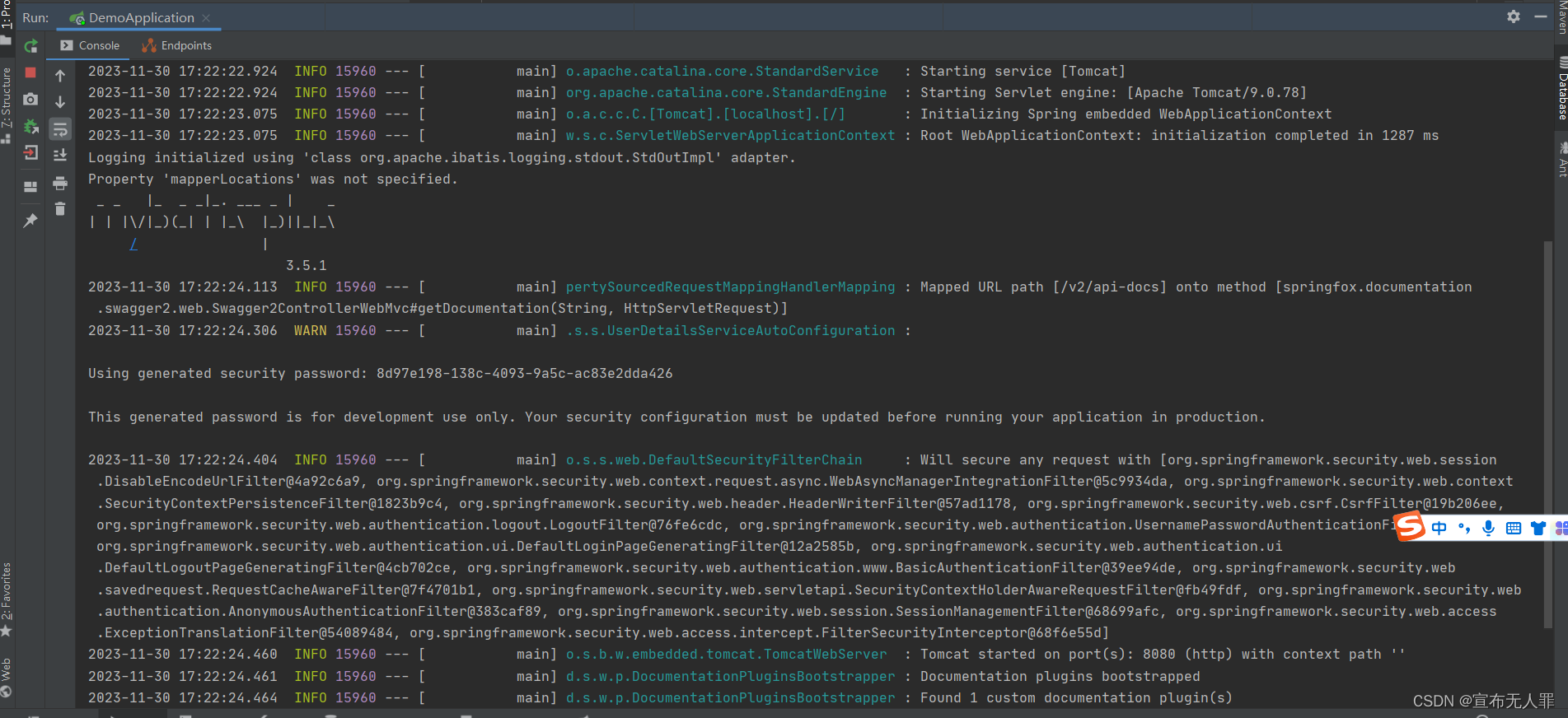The height and width of the screenshot is (718, 1568).
Task: Click the Down the Stack Trace arrow
Action: tap(60, 102)
